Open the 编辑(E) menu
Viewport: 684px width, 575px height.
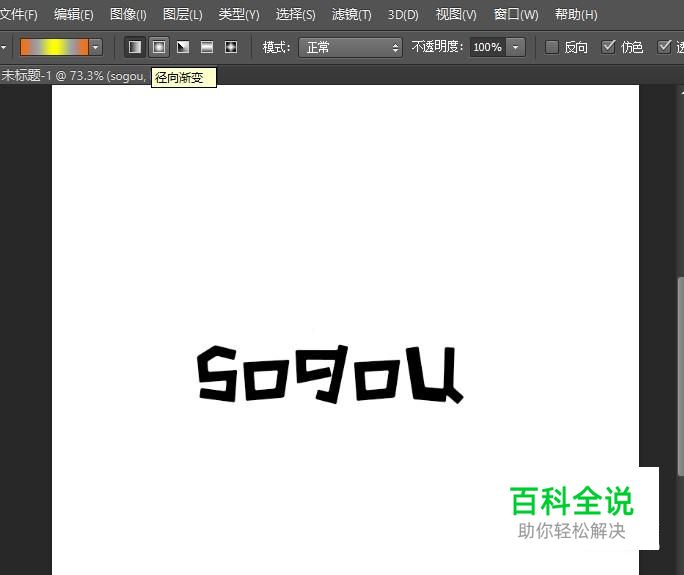tap(74, 14)
